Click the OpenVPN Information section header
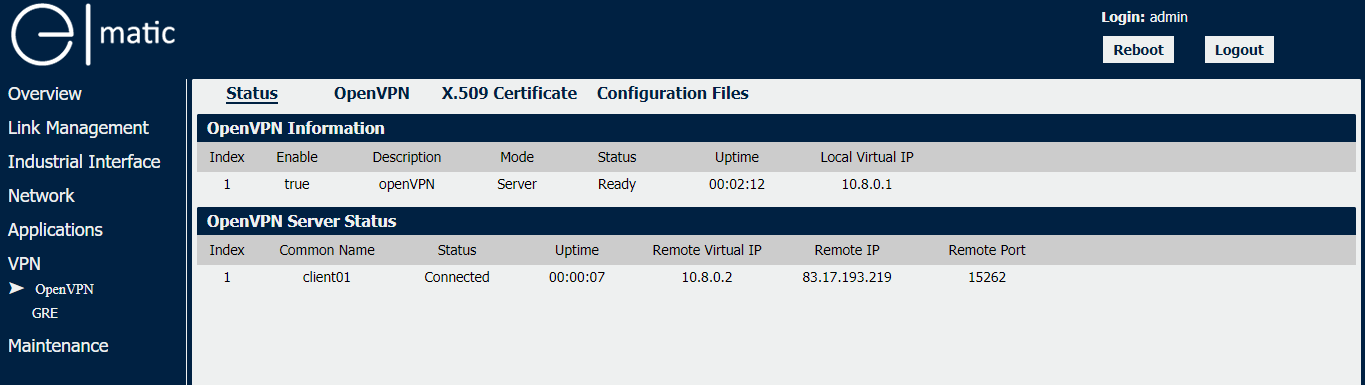 776,128
